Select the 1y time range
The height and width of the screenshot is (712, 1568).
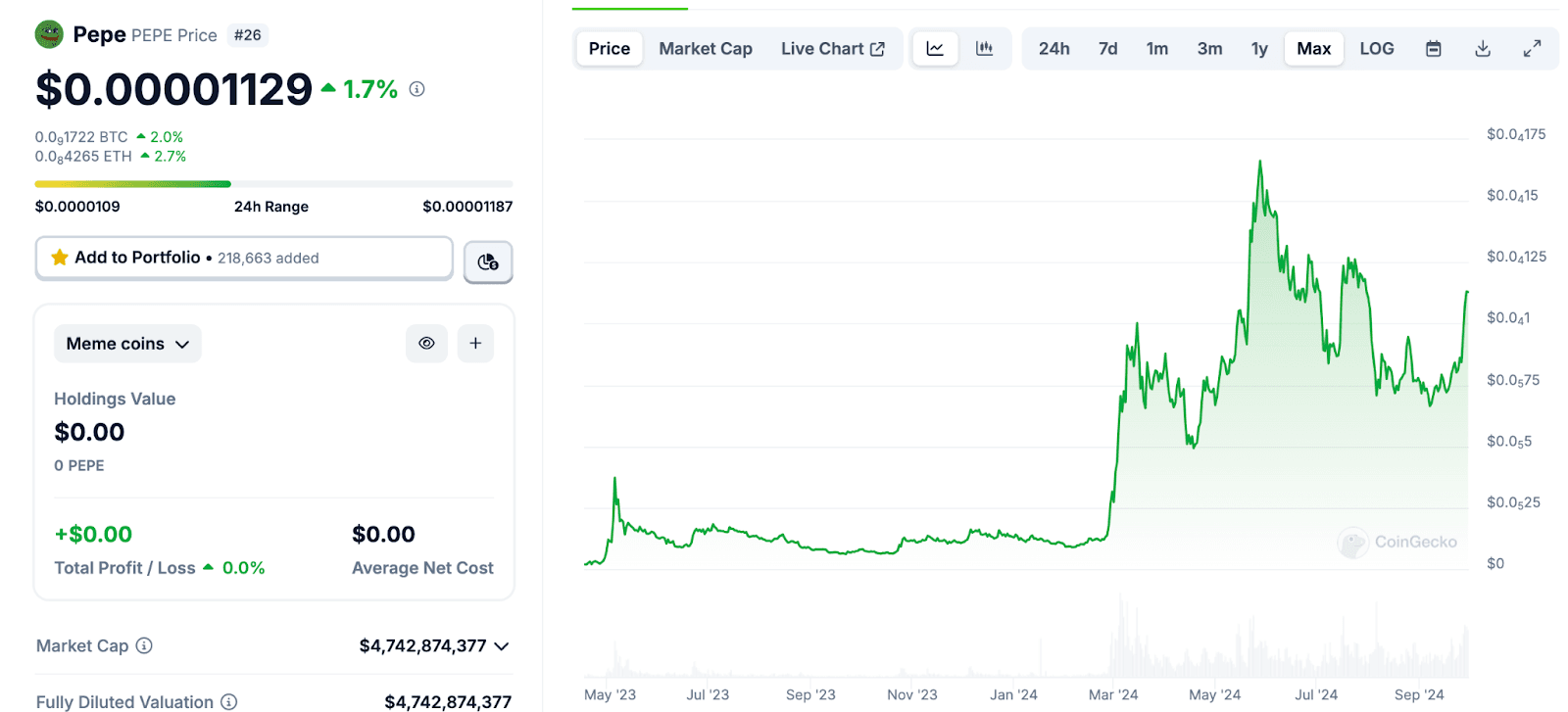[1260, 49]
